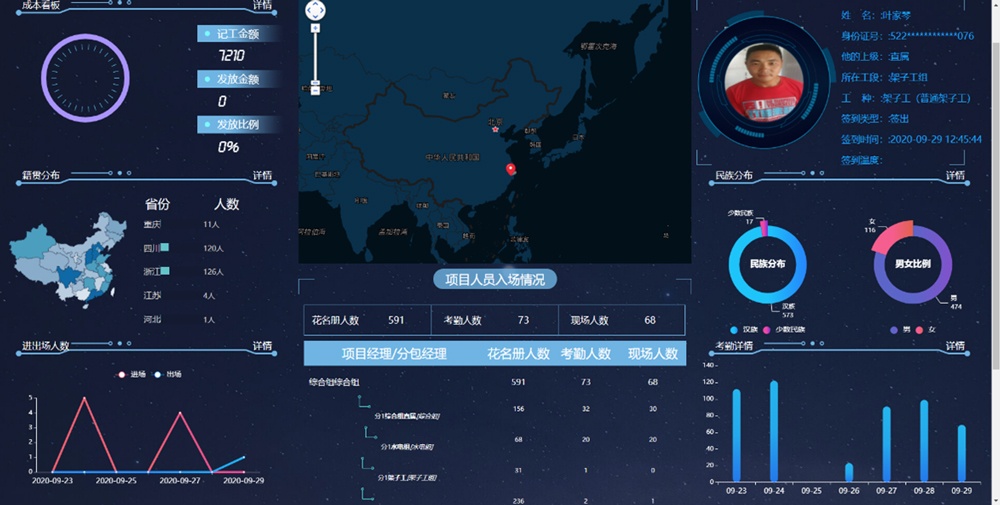
Task: Expand the 综合包综合组 tree row
Action: point(335,382)
